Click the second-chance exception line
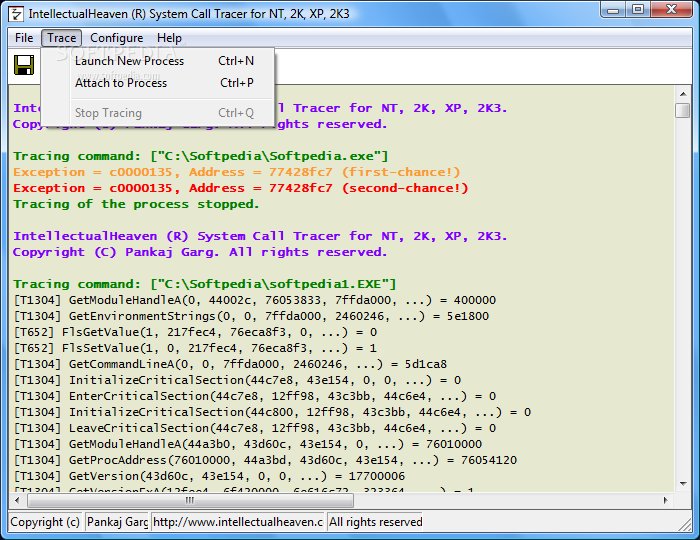The width and height of the screenshot is (700, 540). 241,188
